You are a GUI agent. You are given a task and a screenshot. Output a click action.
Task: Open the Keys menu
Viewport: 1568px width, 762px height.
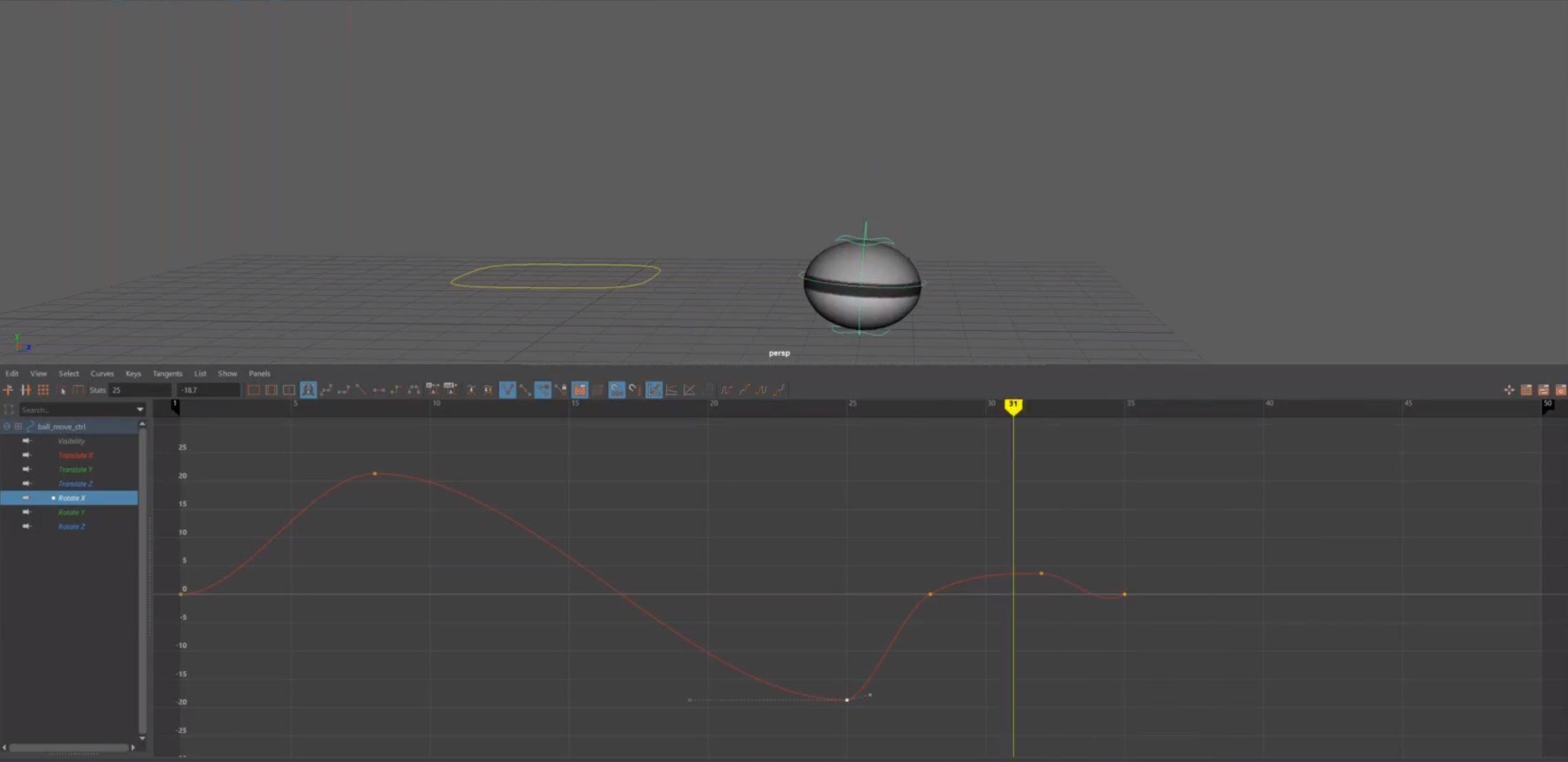[x=133, y=374]
